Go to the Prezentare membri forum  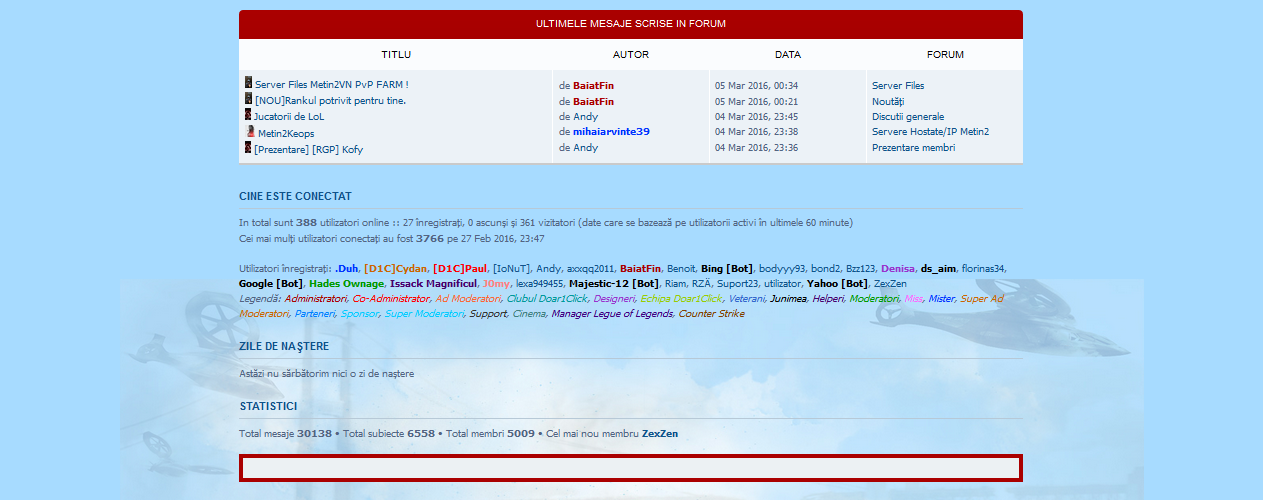coord(913,147)
